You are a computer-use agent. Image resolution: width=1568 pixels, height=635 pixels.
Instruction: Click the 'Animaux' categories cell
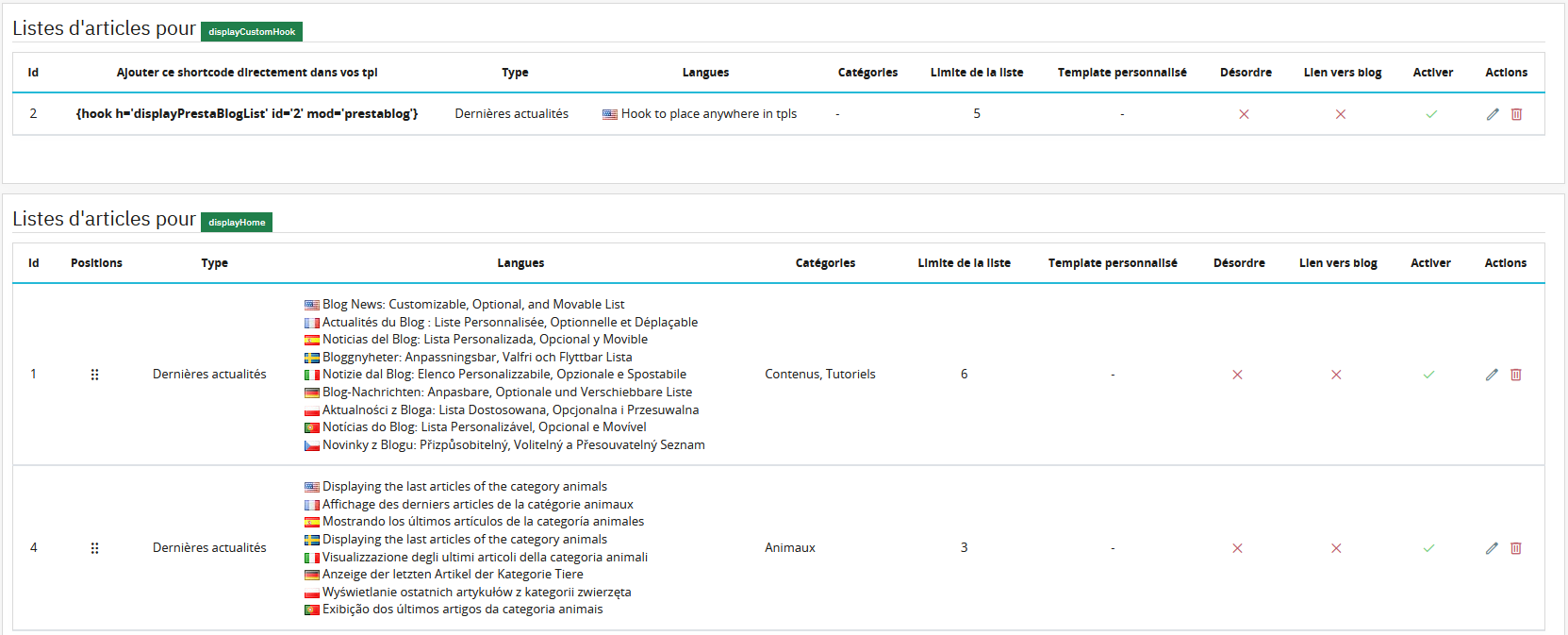pos(790,547)
